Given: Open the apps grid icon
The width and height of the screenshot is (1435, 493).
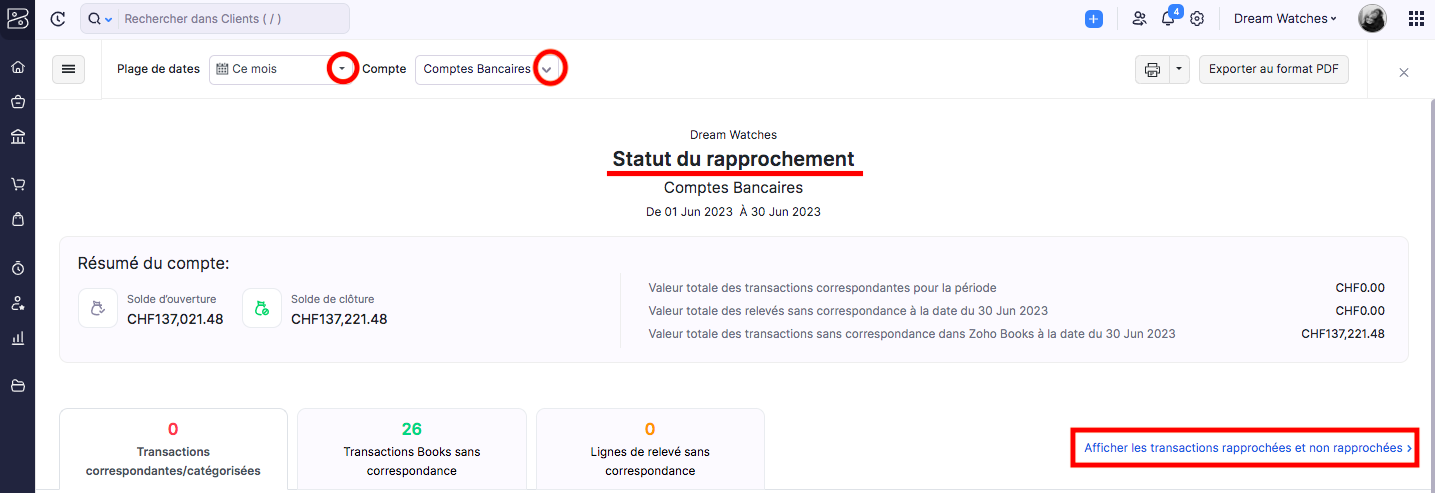Looking at the screenshot, I should 1416,18.
